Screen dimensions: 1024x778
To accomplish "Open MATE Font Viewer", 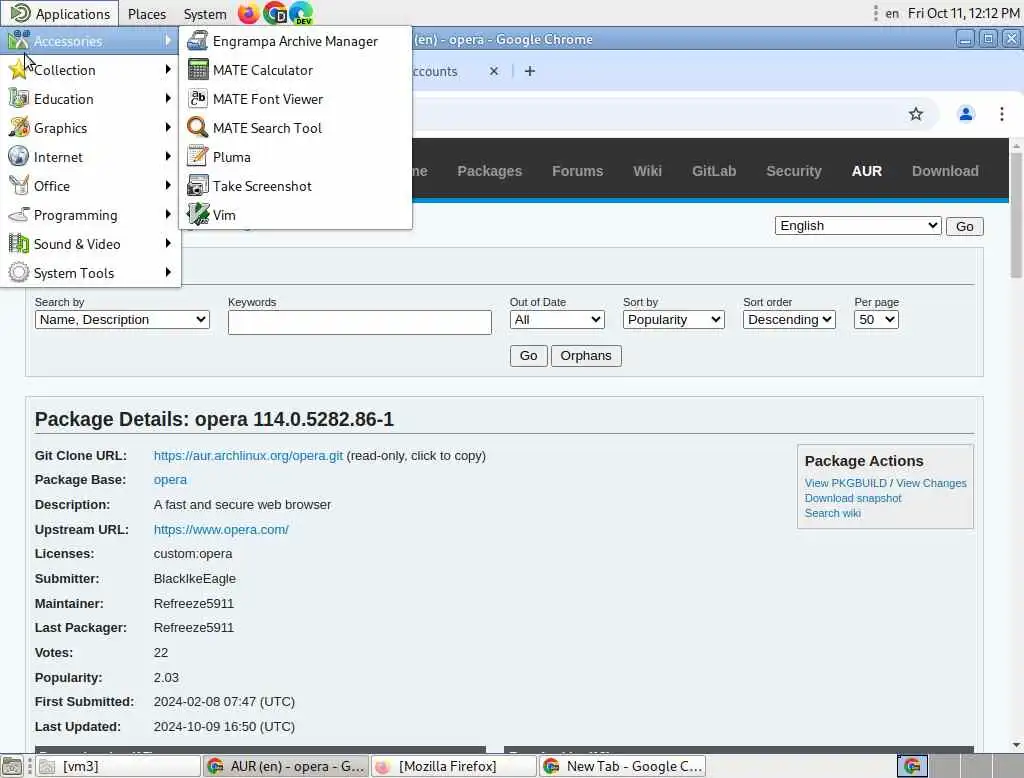I will click(295, 99).
